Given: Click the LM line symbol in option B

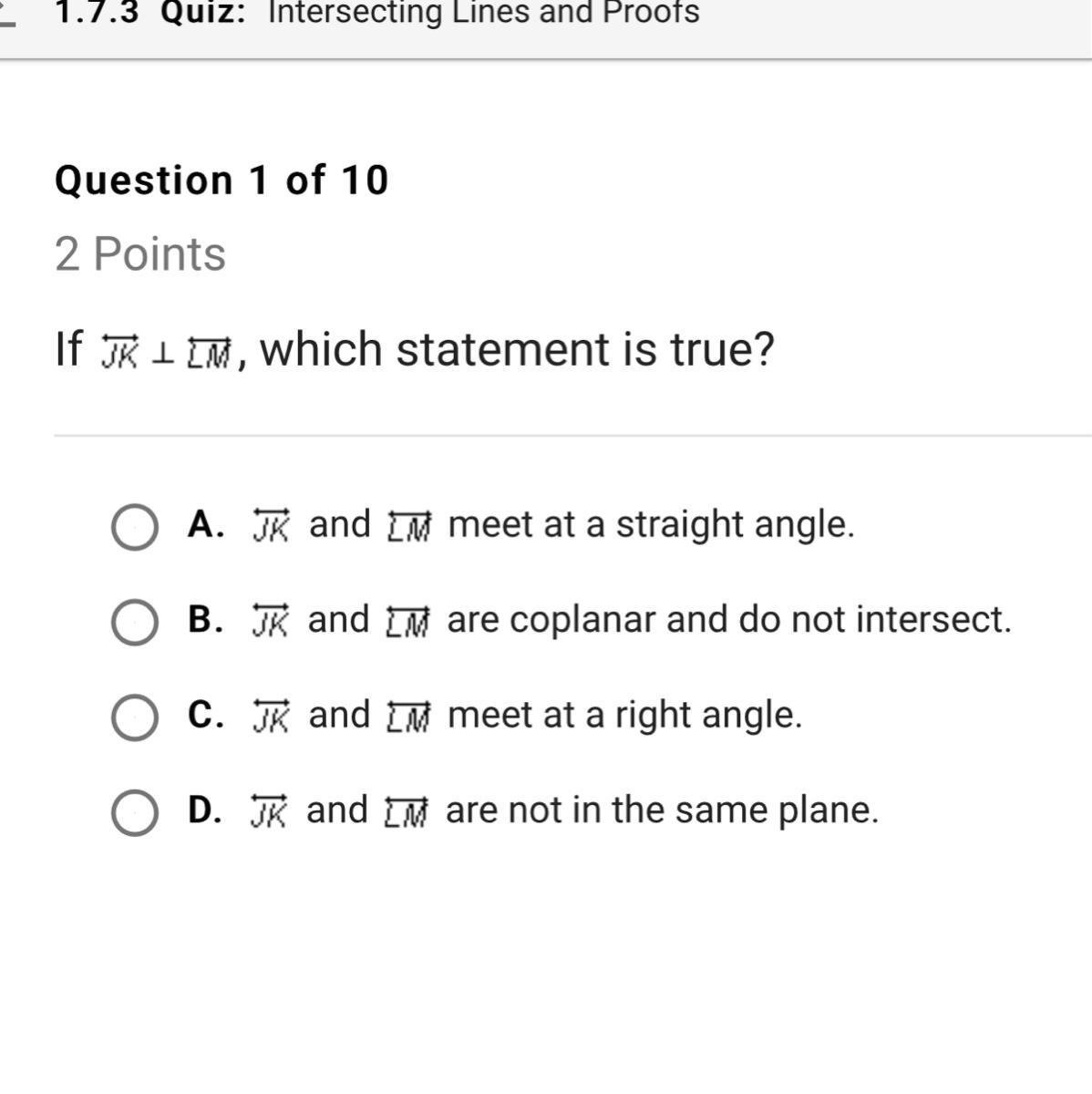Looking at the screenshot, I should pyautogui.click(x=407, y=622).
